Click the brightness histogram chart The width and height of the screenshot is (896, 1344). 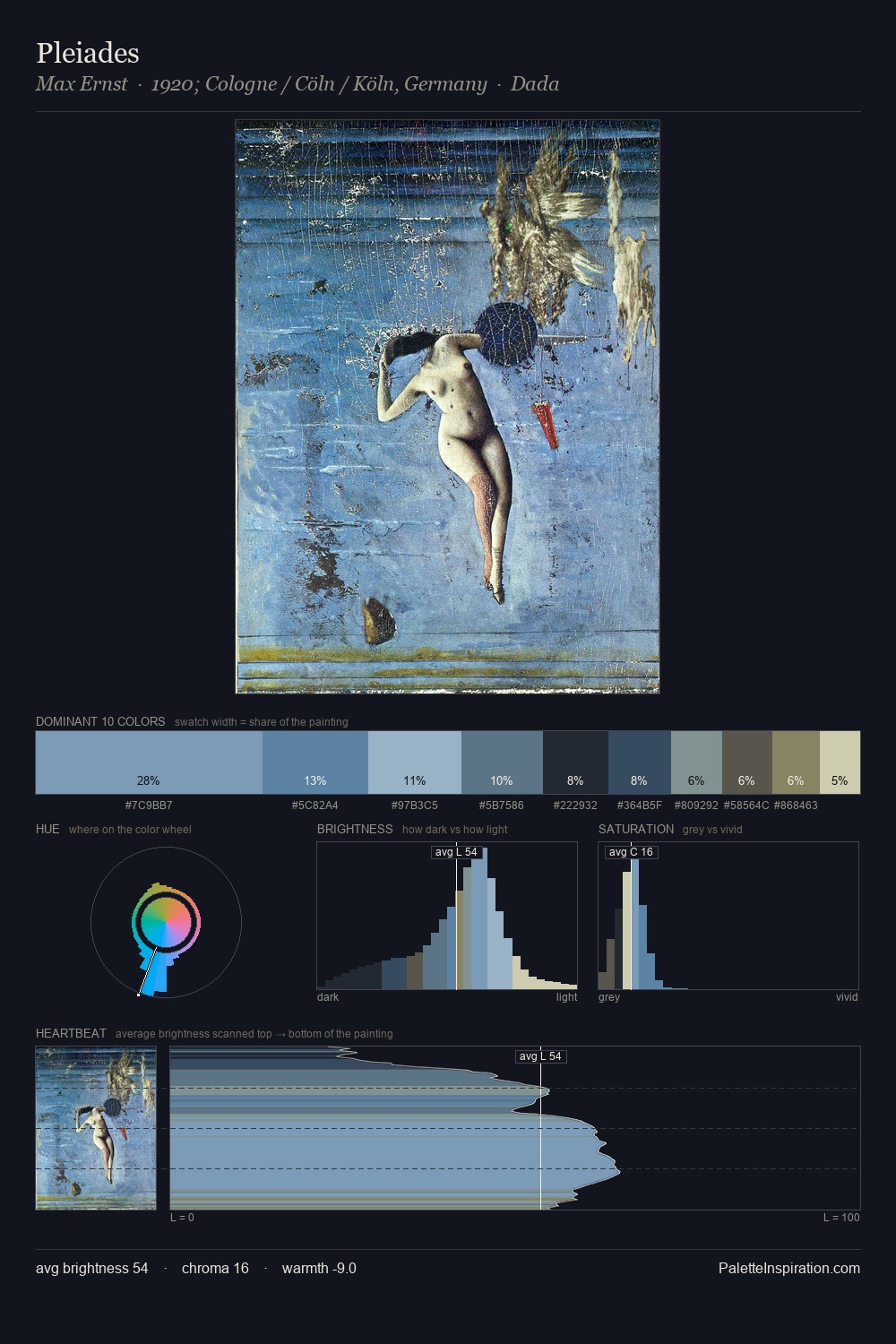[447, 916]
